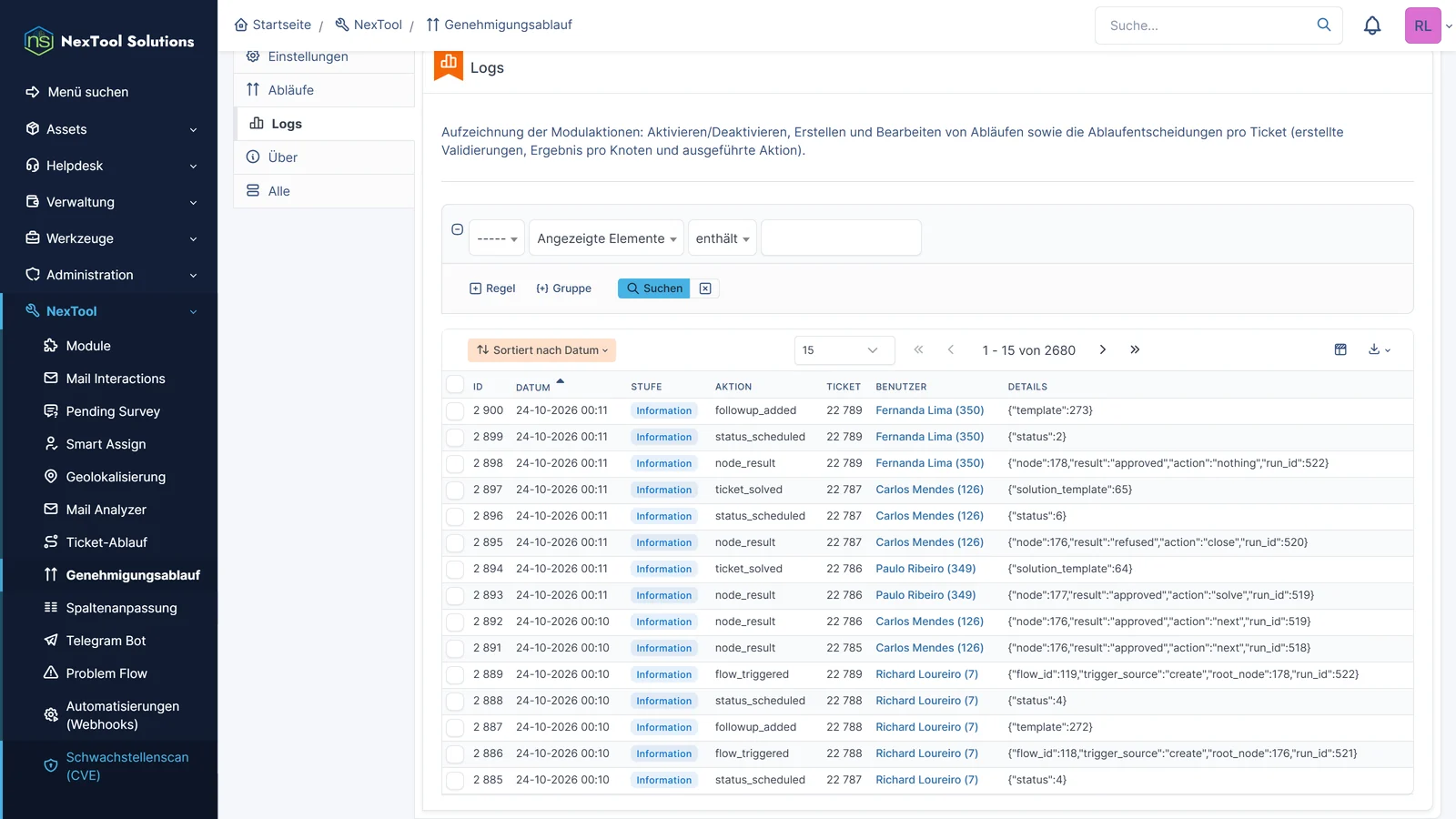Open Telegram Bot in the sidebar

pyautogui.click(x=106, y=641)
